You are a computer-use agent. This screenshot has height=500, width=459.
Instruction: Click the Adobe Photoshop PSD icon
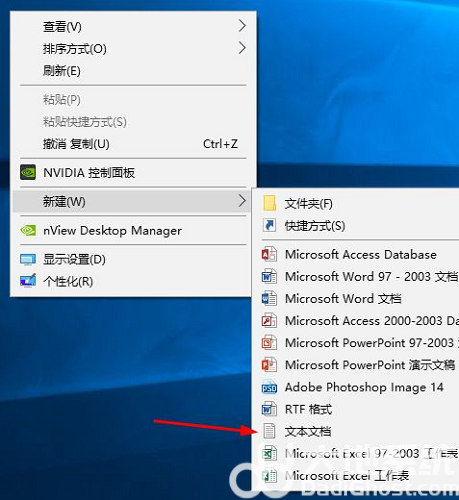coord(269,387)
